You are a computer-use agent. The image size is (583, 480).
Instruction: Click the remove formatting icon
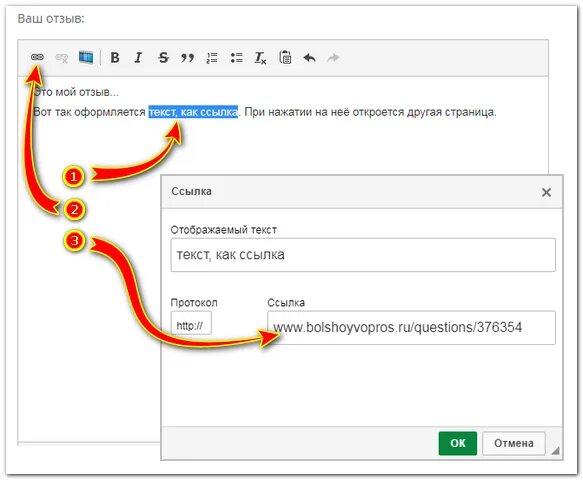(260, 58)
